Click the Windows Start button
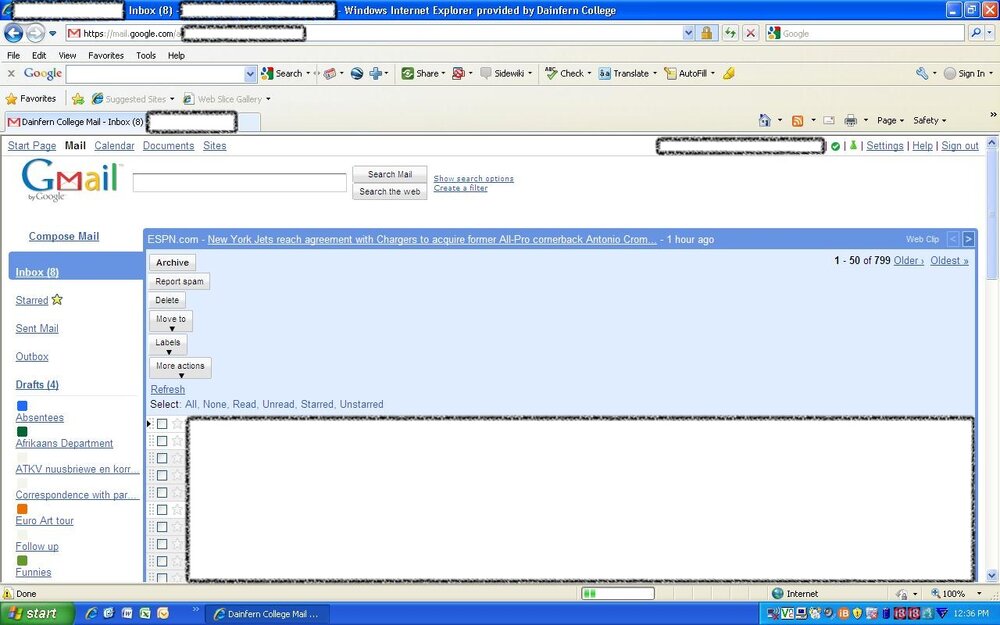The image size is (1000, 625). 37,614
